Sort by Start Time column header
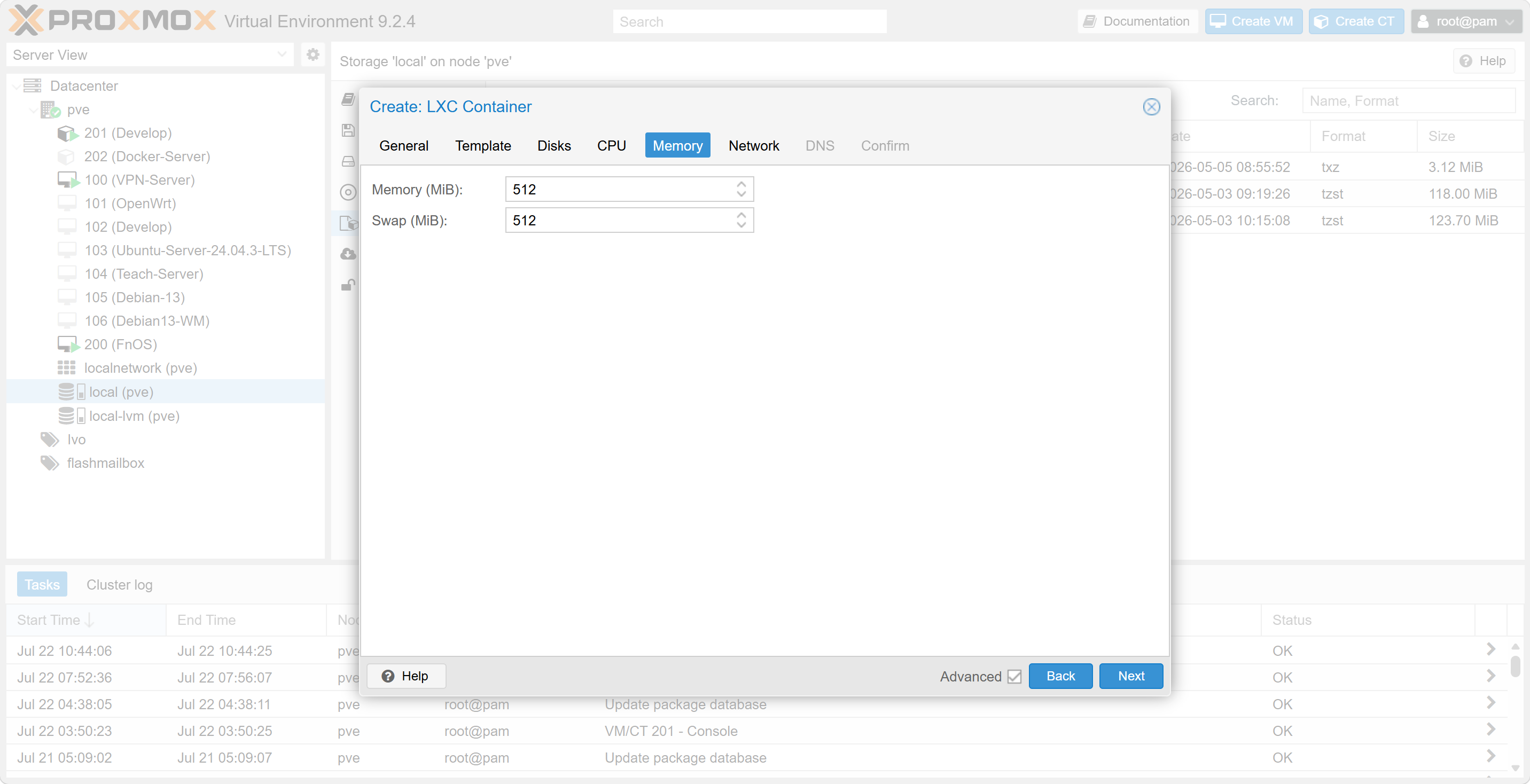The image size is (1530, 784). (x=86, y=620)
